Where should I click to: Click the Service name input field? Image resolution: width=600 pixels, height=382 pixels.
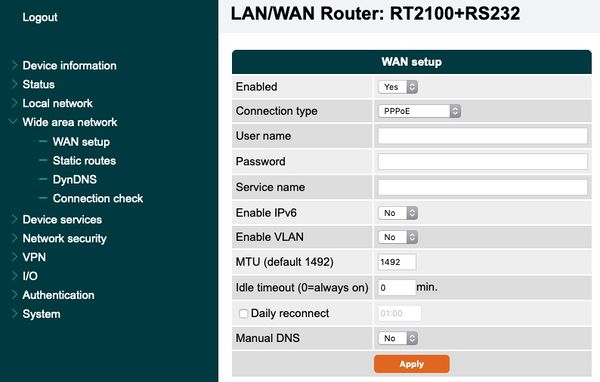(x=483, y=187)
